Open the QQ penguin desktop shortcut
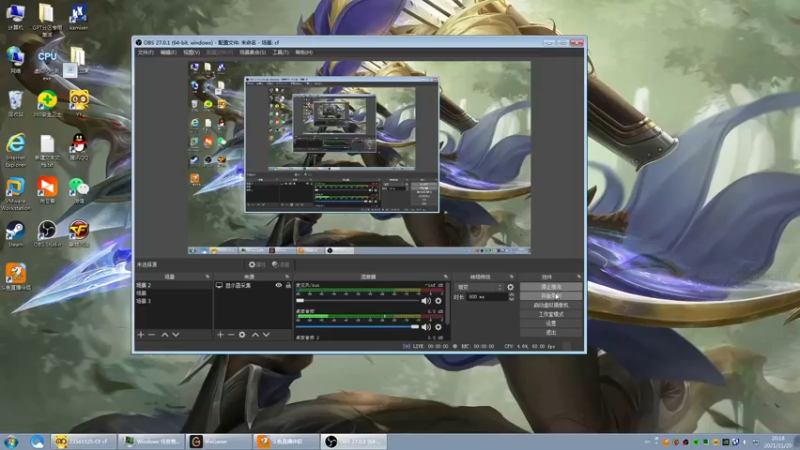This screenshot has width=800, height=450. (79, 147)
